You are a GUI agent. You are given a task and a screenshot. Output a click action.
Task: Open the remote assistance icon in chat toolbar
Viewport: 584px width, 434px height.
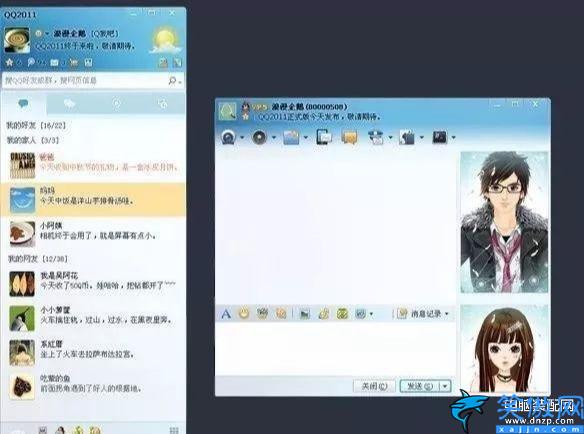coord(376,137)
